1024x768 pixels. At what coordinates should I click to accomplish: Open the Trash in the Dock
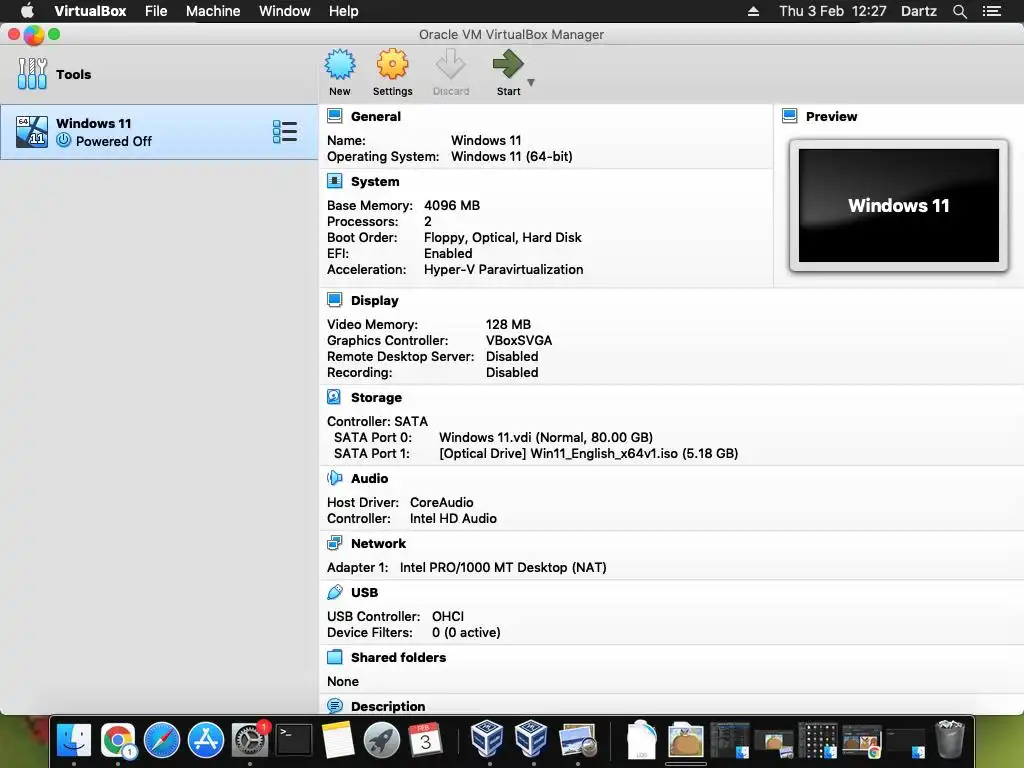pyautogui.click(x=950, y=739)
